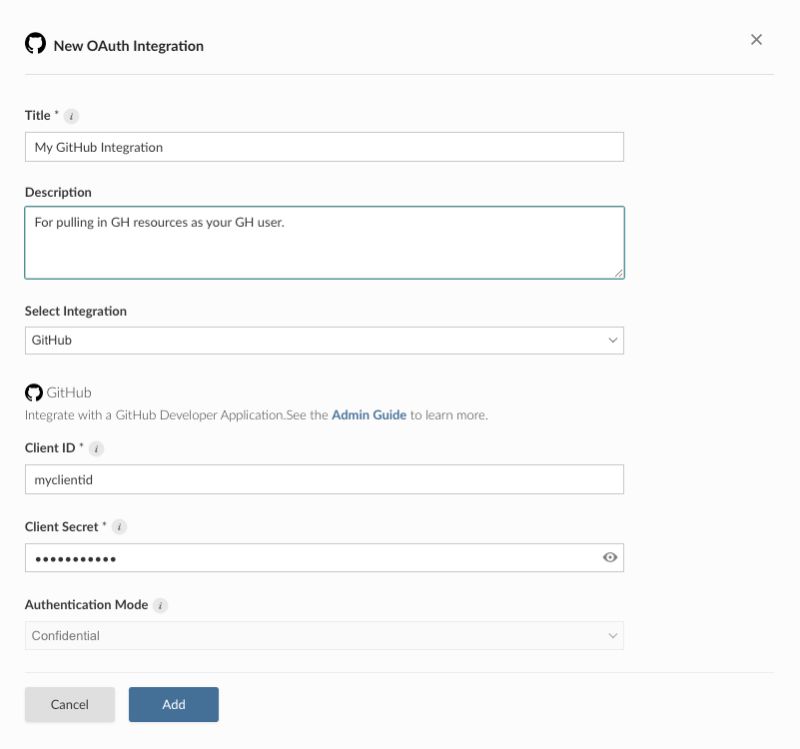Select the GitHub value in the integration combo box
This screenshot has width=800, height=749.
pos(200,340)
